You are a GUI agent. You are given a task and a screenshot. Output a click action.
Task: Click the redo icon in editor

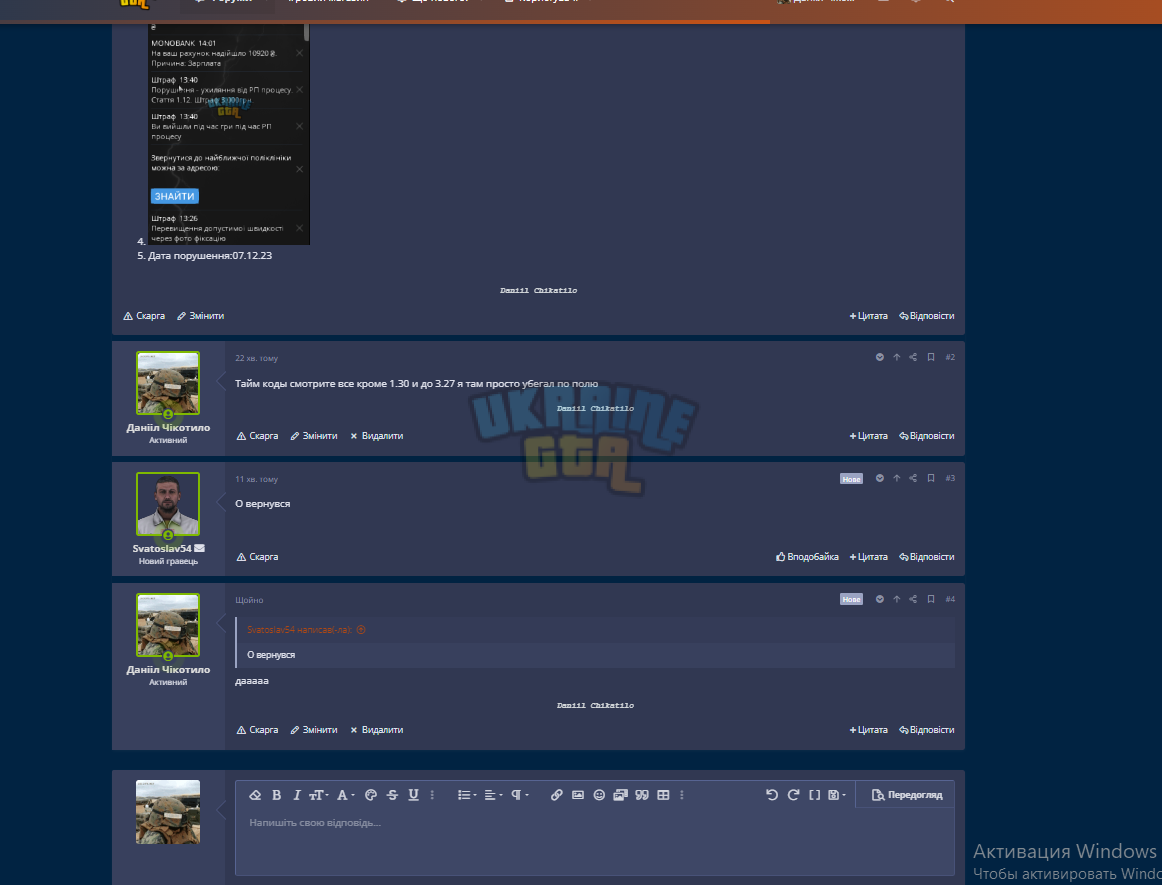click(793, 795)
